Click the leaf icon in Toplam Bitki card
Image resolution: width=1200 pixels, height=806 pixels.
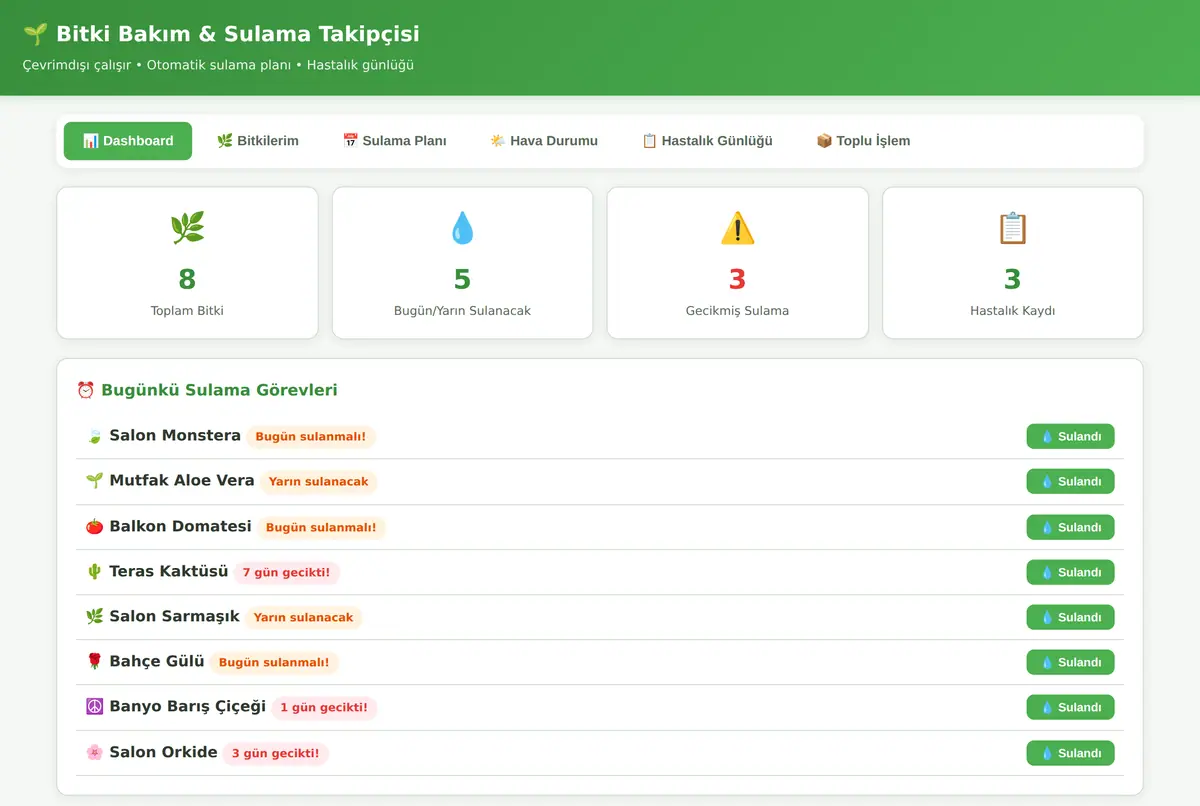coord(187,228)
